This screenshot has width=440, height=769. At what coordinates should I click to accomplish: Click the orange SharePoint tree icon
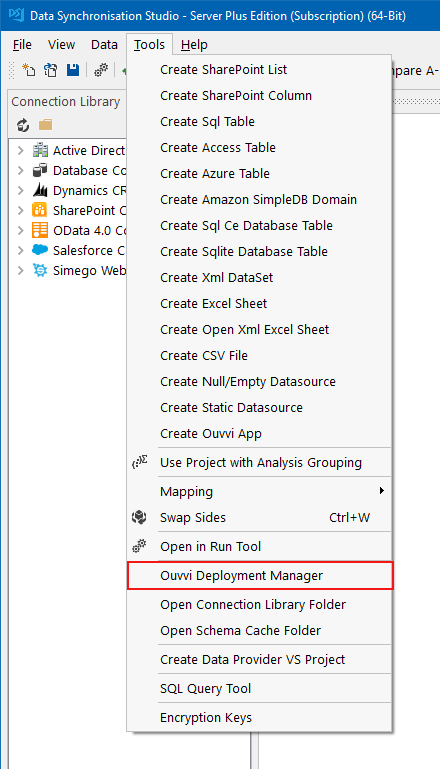tap(40, 210)
